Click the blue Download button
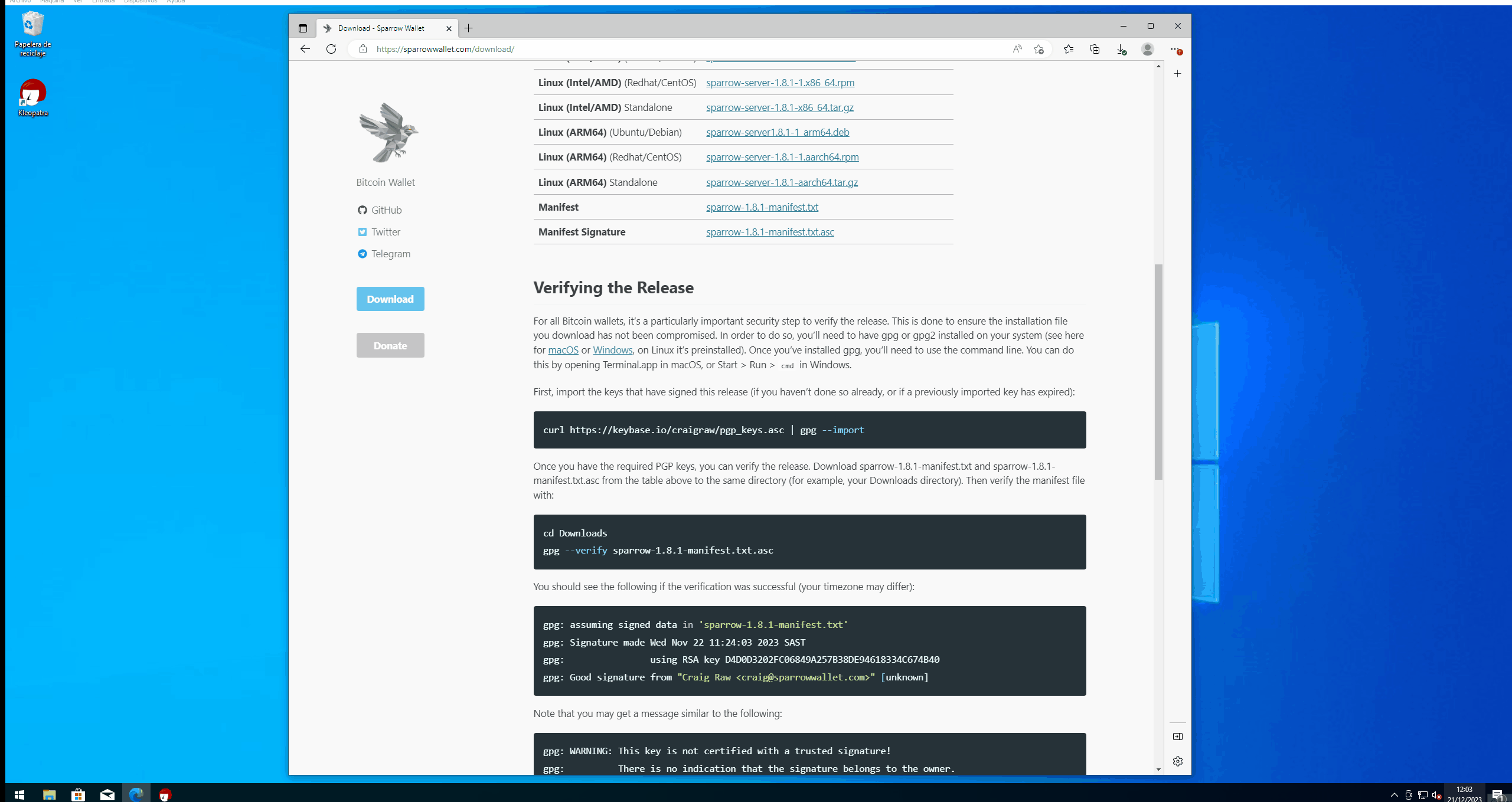This screenshot has width=1512, height=802. [390, 299]
